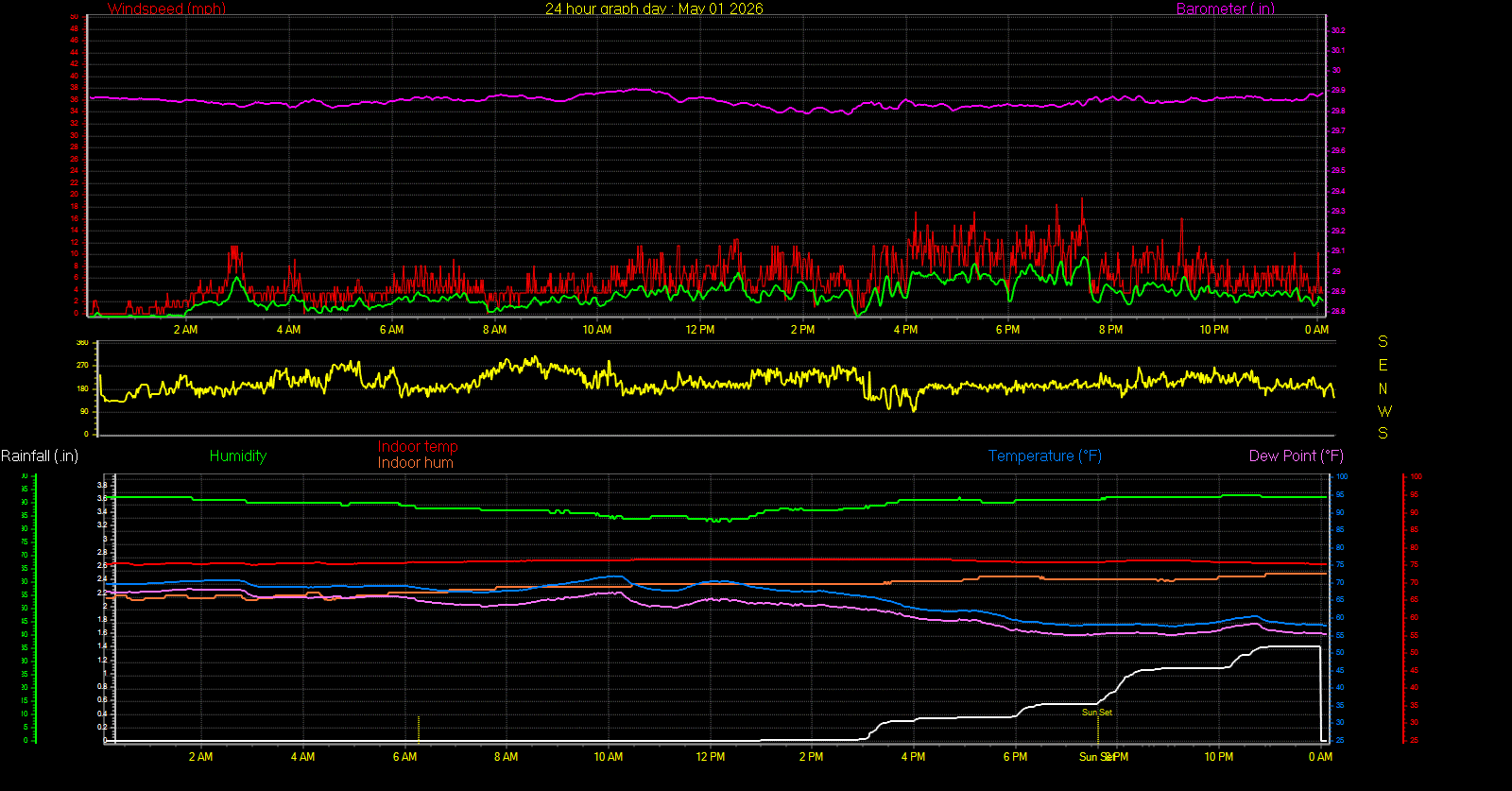Click the yellow 'Sun Set' marker label
Viewport: 1512px width, 791px height.
1097,713
